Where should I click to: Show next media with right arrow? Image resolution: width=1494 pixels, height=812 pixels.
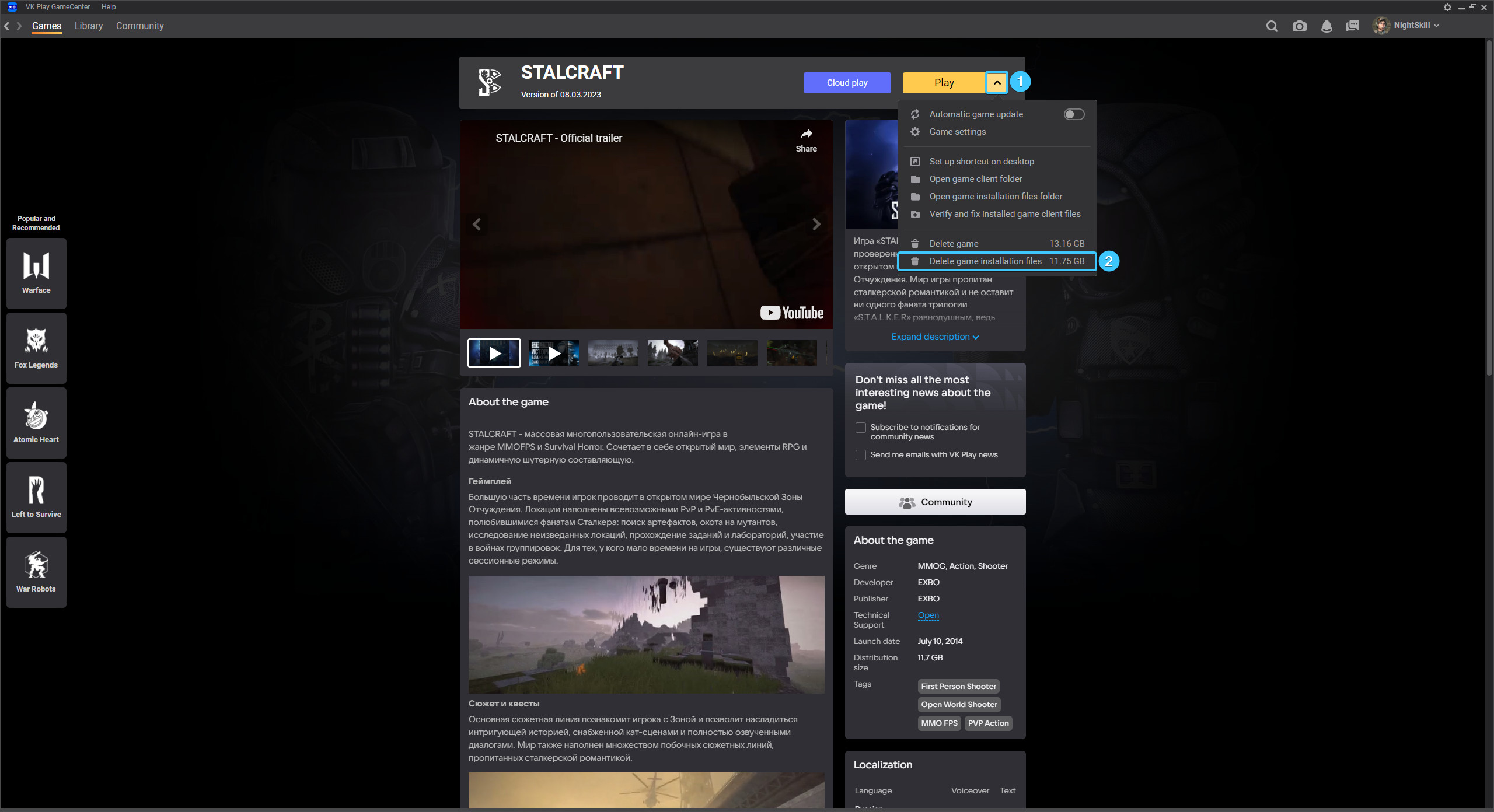pyautogui.click(x=816, y=224)
